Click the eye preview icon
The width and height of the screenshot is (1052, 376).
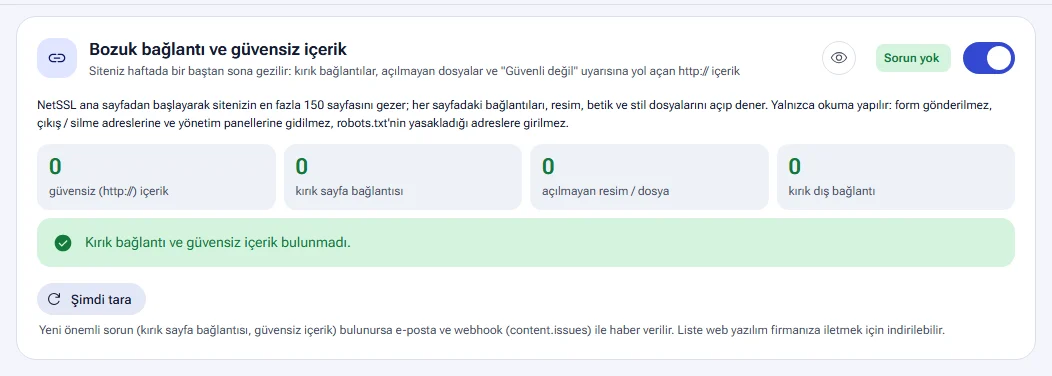pyautogui.click(x=839, y=58)
